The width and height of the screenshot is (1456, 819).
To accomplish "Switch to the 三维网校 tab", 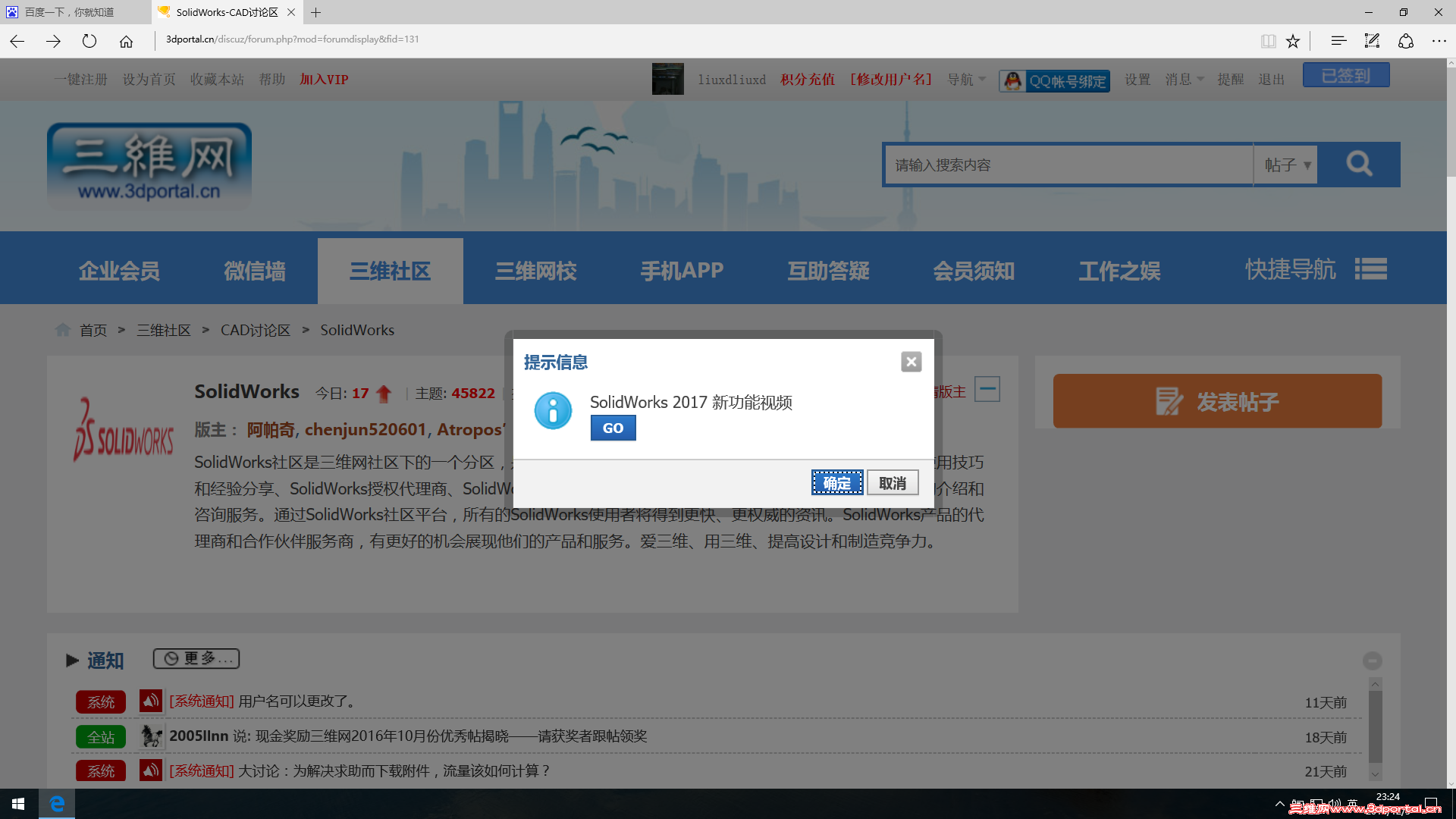I will point(535,270).
